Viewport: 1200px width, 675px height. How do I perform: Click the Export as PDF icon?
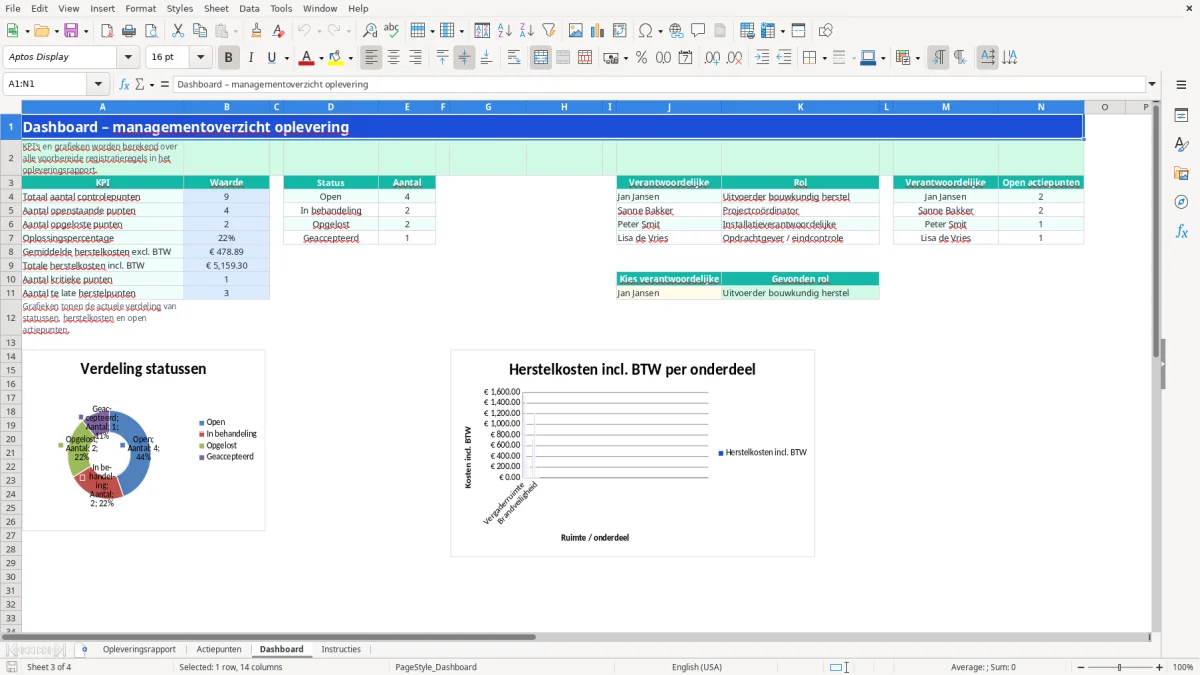[x=107, y=31]
